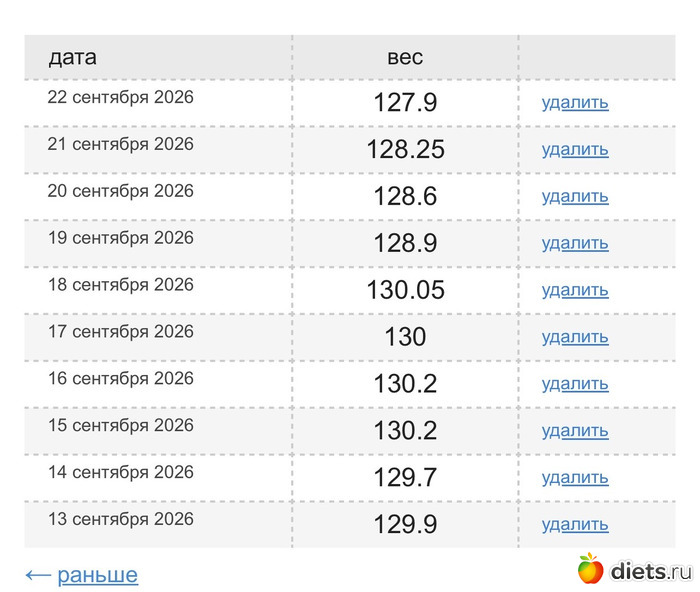Click the 22 сентября 2026 date cell
The image size is (700, 592).
[121, 97]
